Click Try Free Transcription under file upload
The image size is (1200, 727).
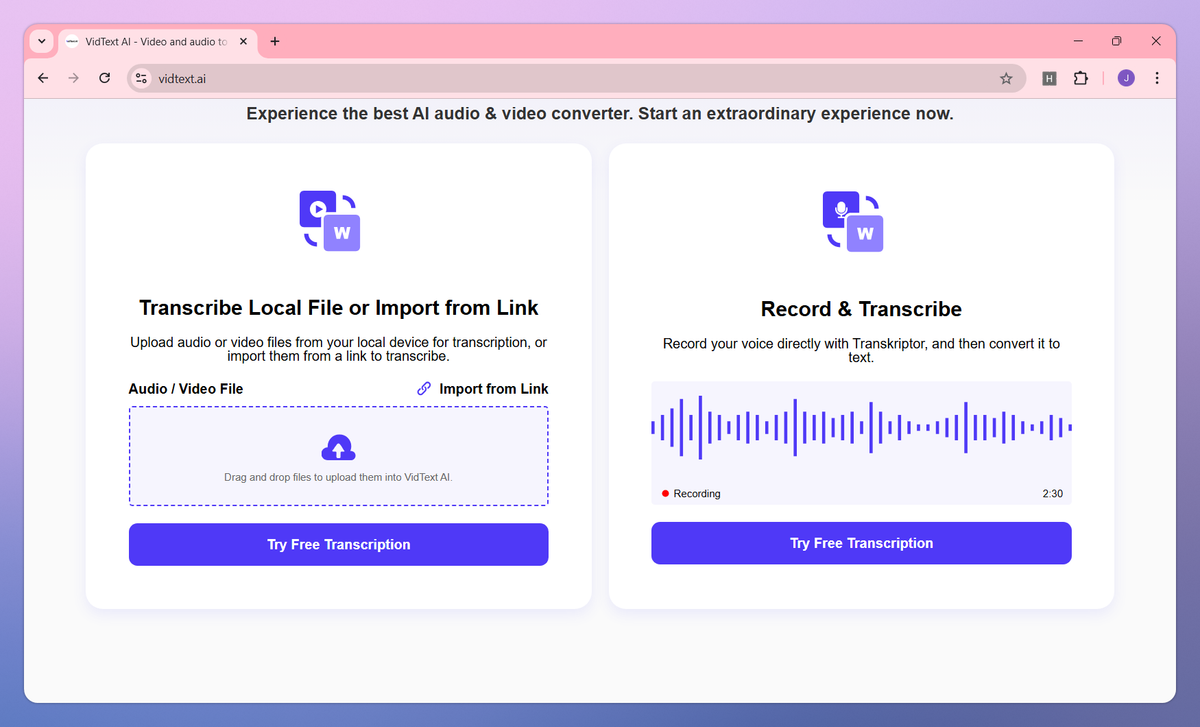coord(339,544)
